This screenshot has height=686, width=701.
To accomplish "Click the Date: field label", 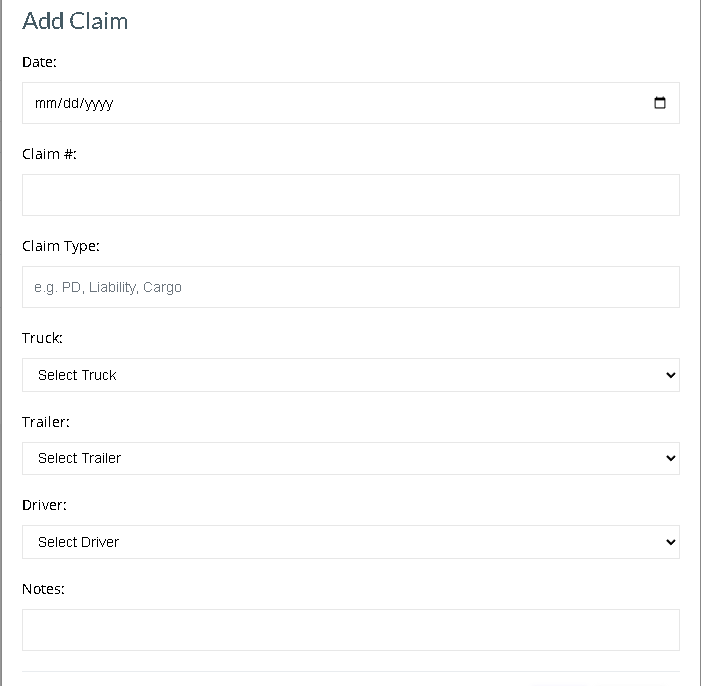I will (39, 62).
